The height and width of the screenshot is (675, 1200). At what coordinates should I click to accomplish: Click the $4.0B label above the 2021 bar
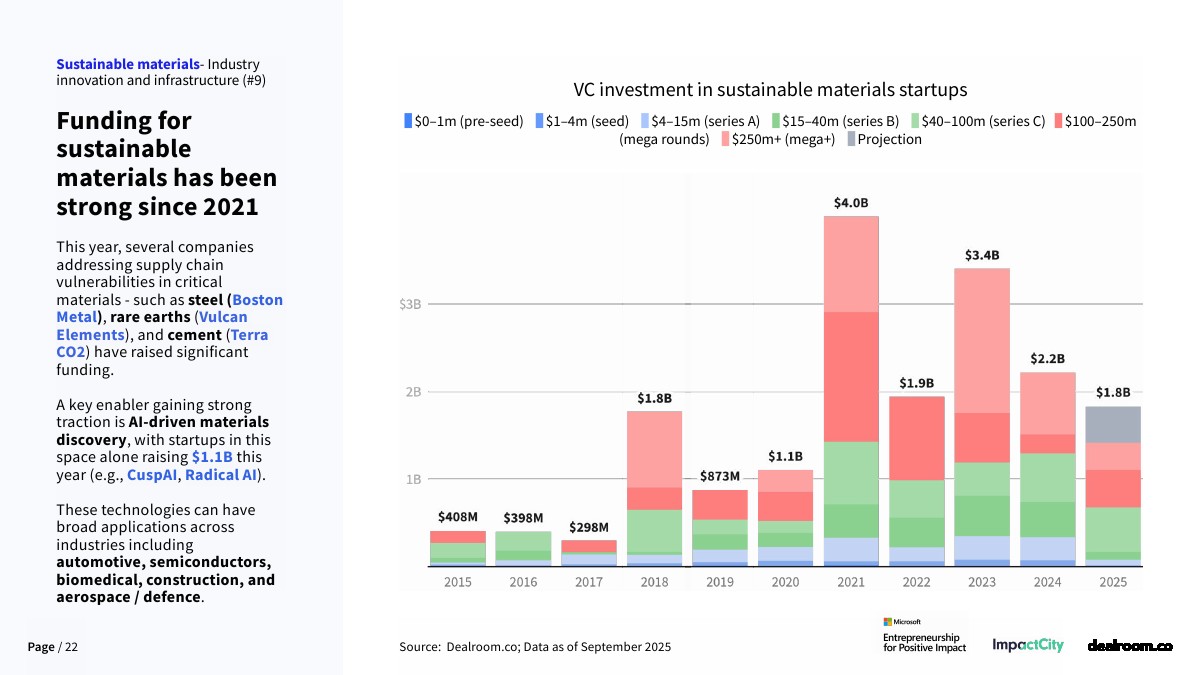(850, 203)
